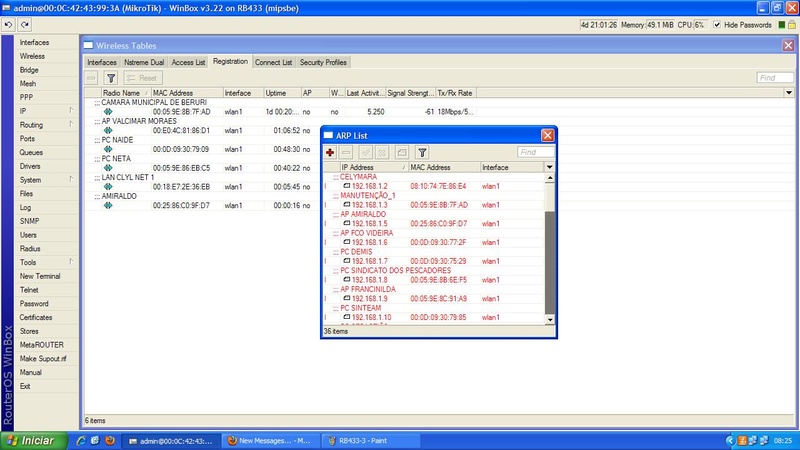This screenshot has width=800, height=450.
Task: Click the remove minus button in ARP List
Action: click(x=346, y=152)
